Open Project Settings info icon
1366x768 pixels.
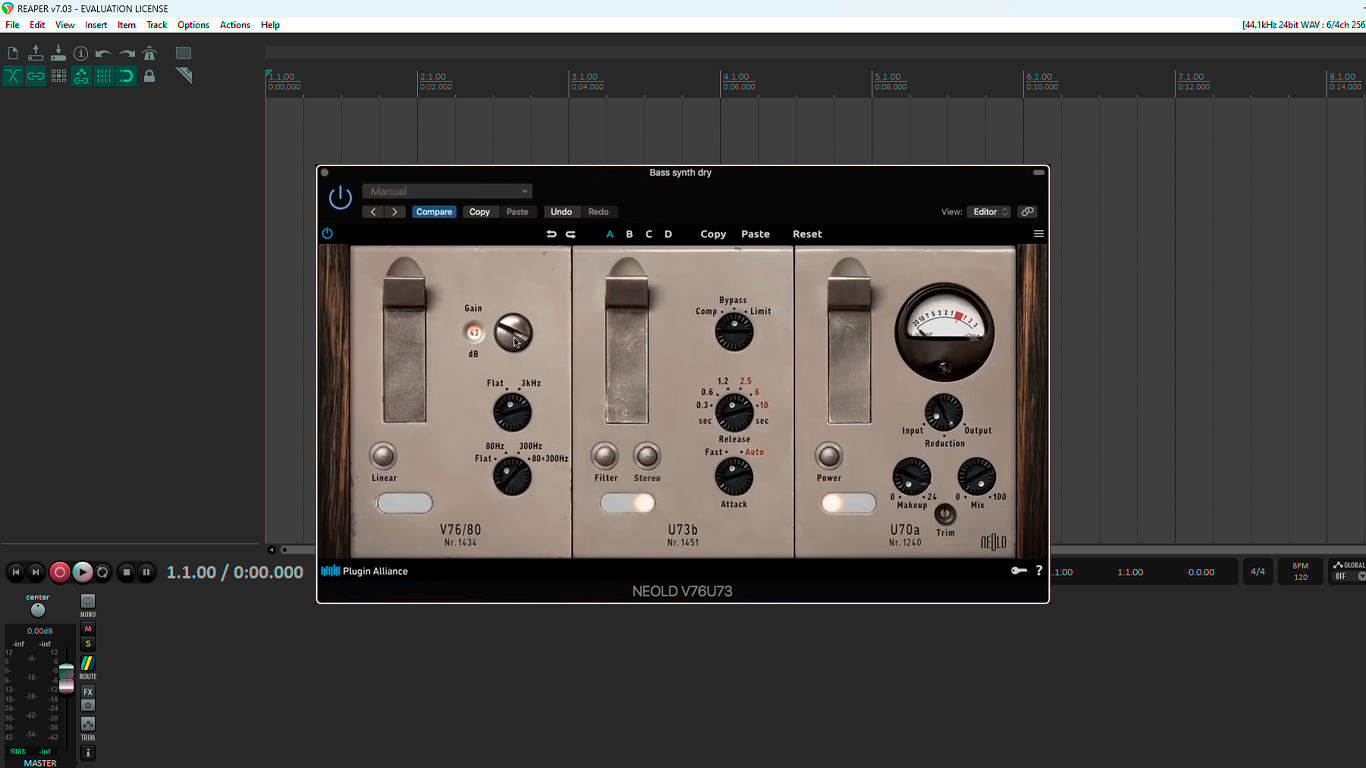[x=81, y=53]
